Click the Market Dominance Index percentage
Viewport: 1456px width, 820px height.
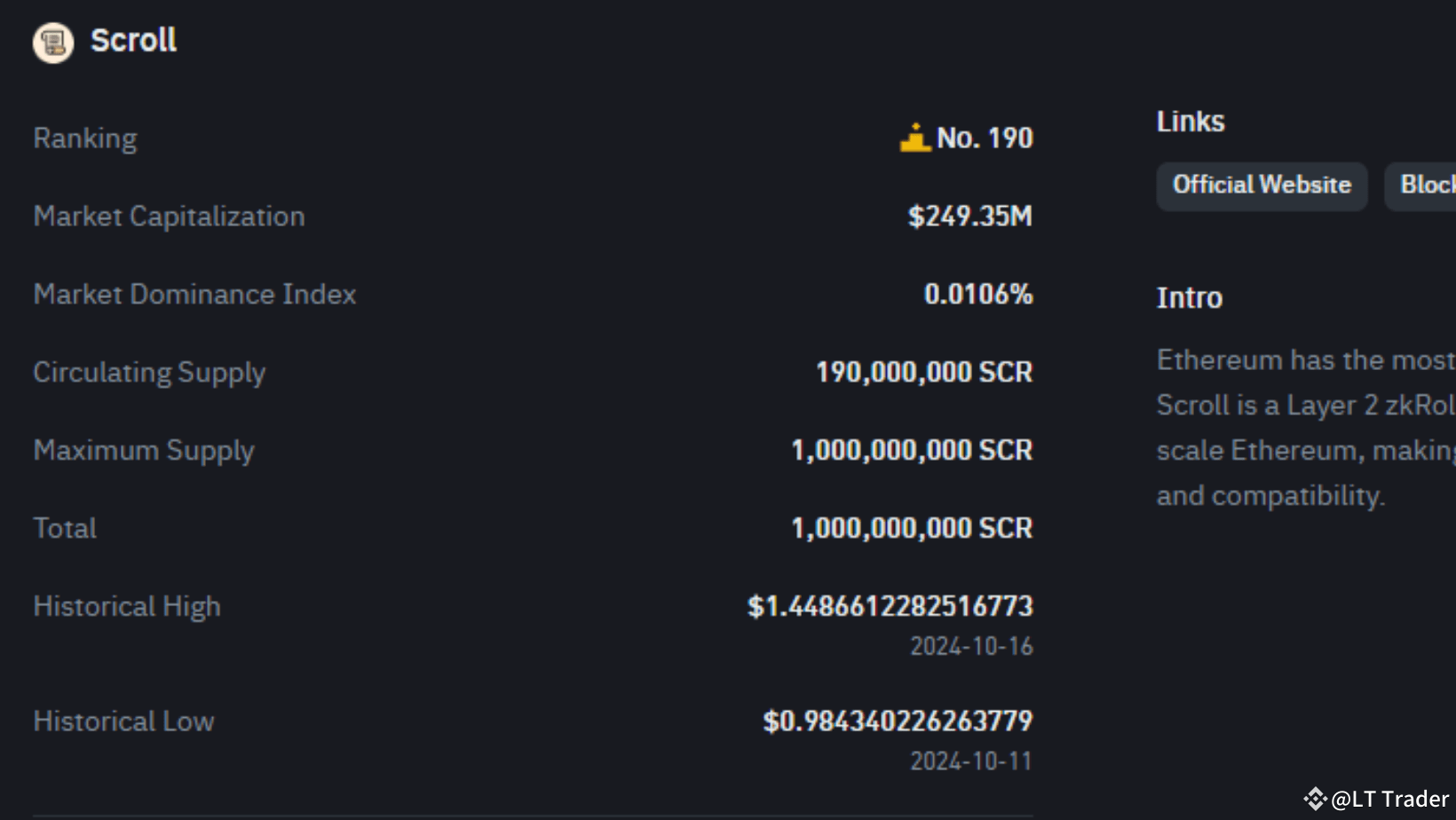pyautogui.click(x=979, y=294)
